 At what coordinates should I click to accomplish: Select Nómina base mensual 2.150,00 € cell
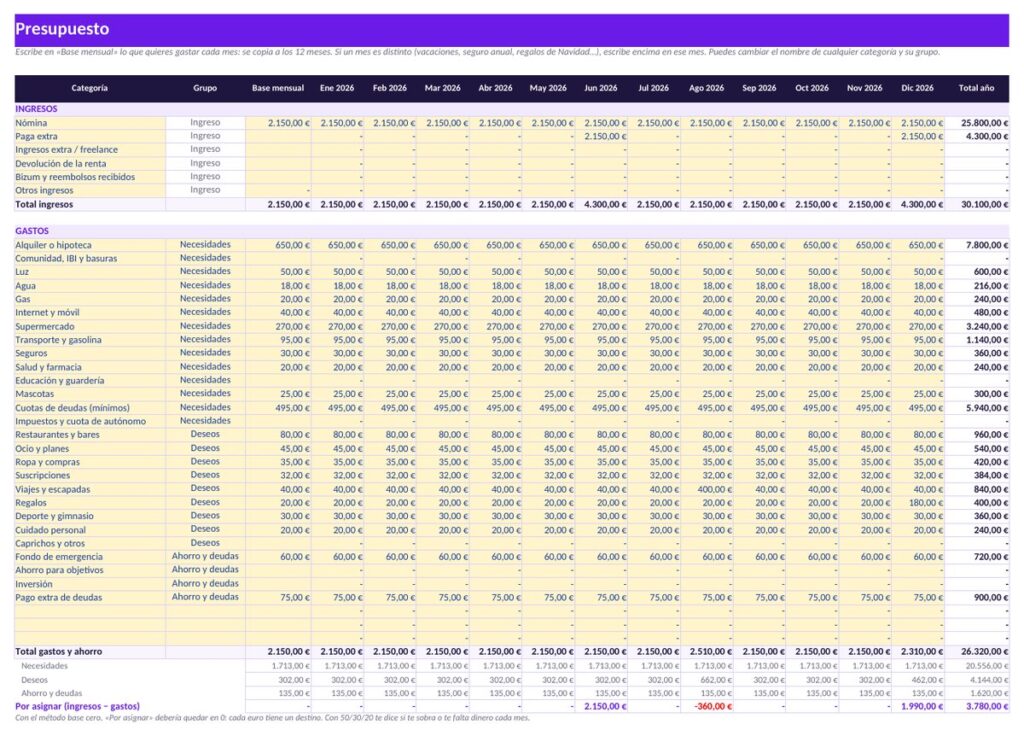pyautogui.click(x=278, y=123)
